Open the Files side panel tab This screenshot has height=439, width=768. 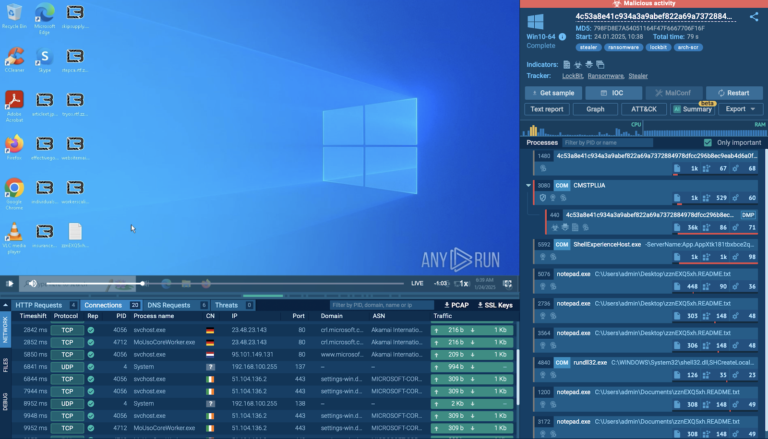point(5,366)
